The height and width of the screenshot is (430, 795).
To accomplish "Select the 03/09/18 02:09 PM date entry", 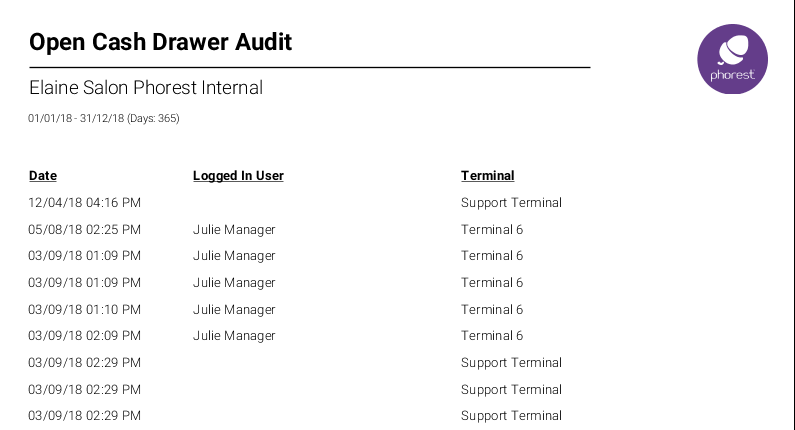I will (x=85, y=336).
